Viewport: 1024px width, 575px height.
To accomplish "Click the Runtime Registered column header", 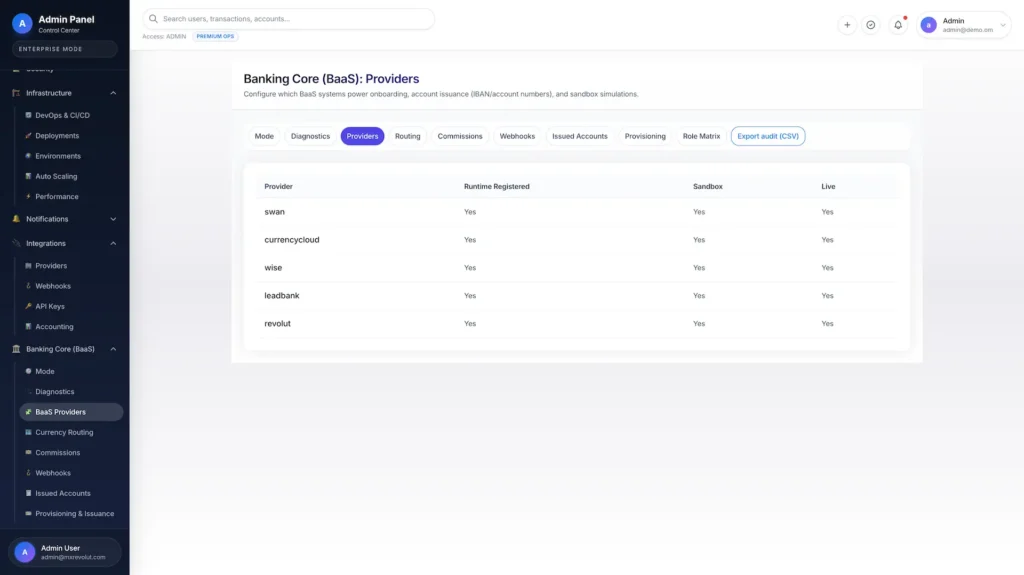I will pos(496,186).
